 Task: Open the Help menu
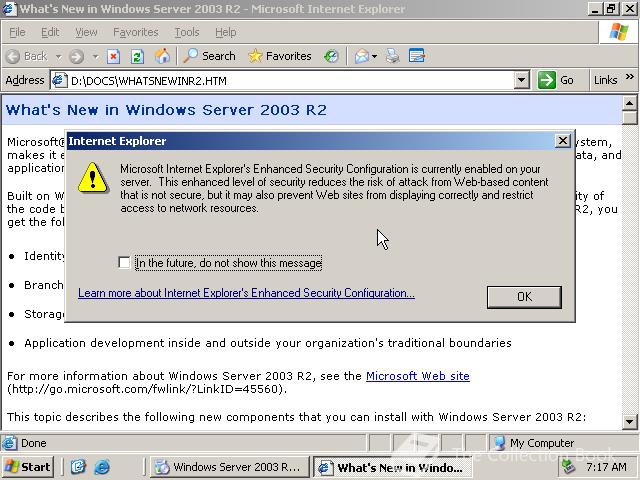(226, 32)
